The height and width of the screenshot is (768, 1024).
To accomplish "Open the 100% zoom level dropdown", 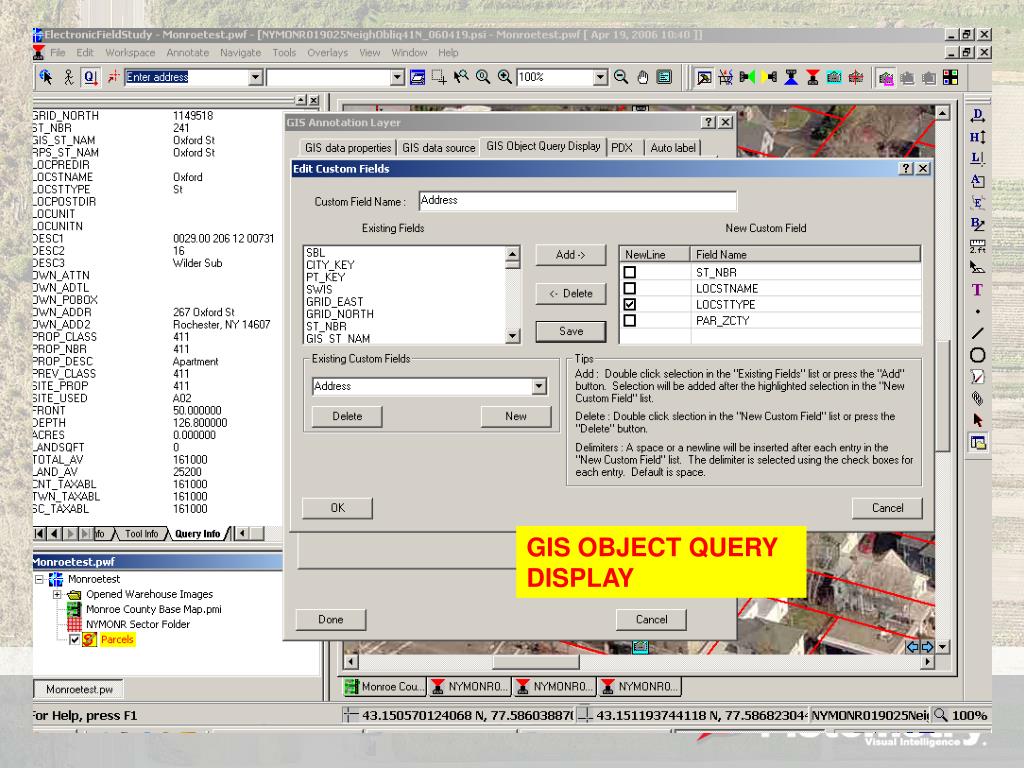I will point(600,77).
